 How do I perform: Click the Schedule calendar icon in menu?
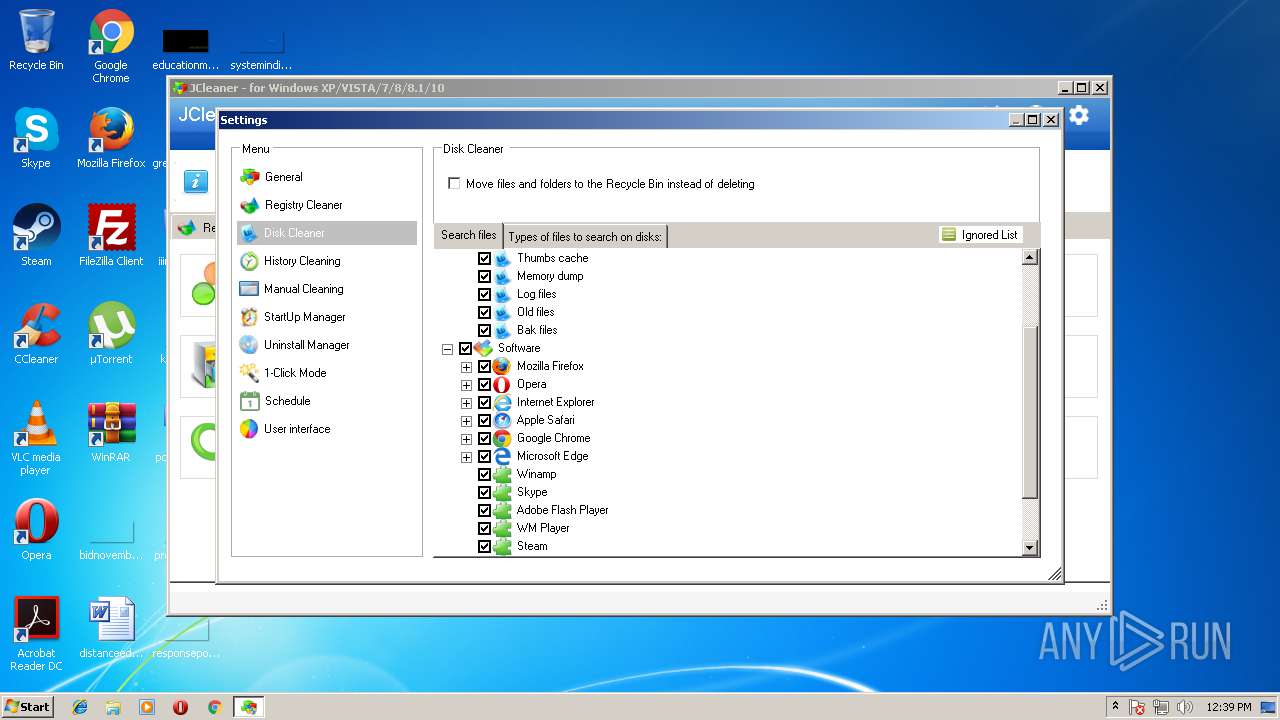coord(249,401)
